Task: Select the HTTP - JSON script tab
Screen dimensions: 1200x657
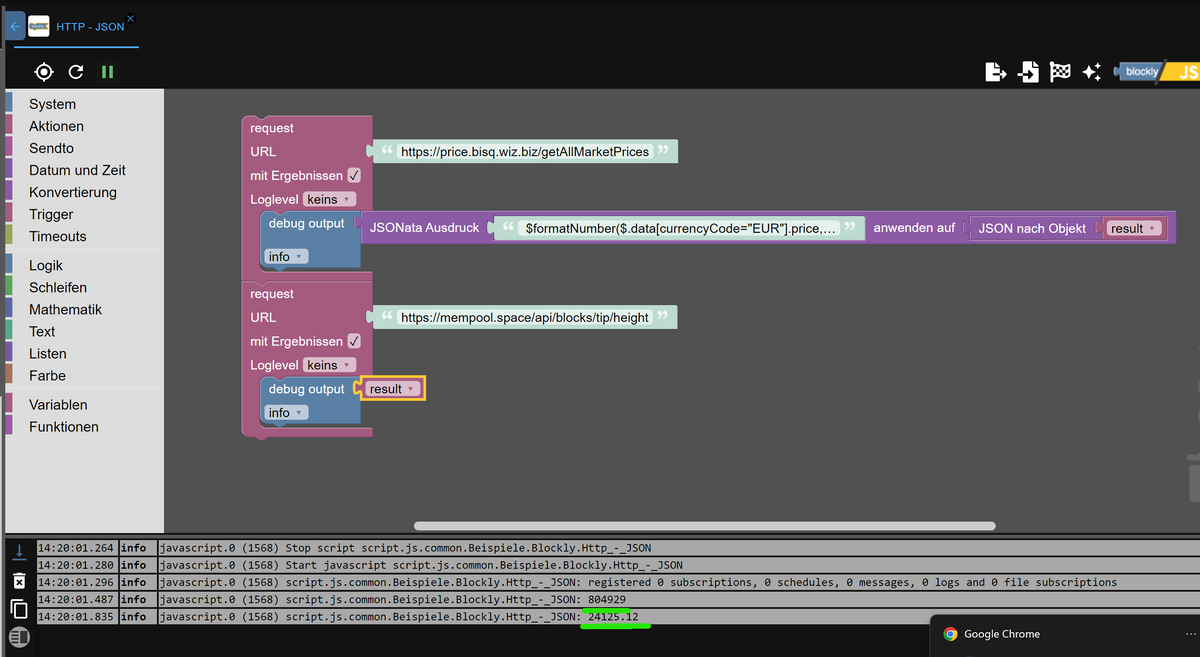Action: [90, 27]
